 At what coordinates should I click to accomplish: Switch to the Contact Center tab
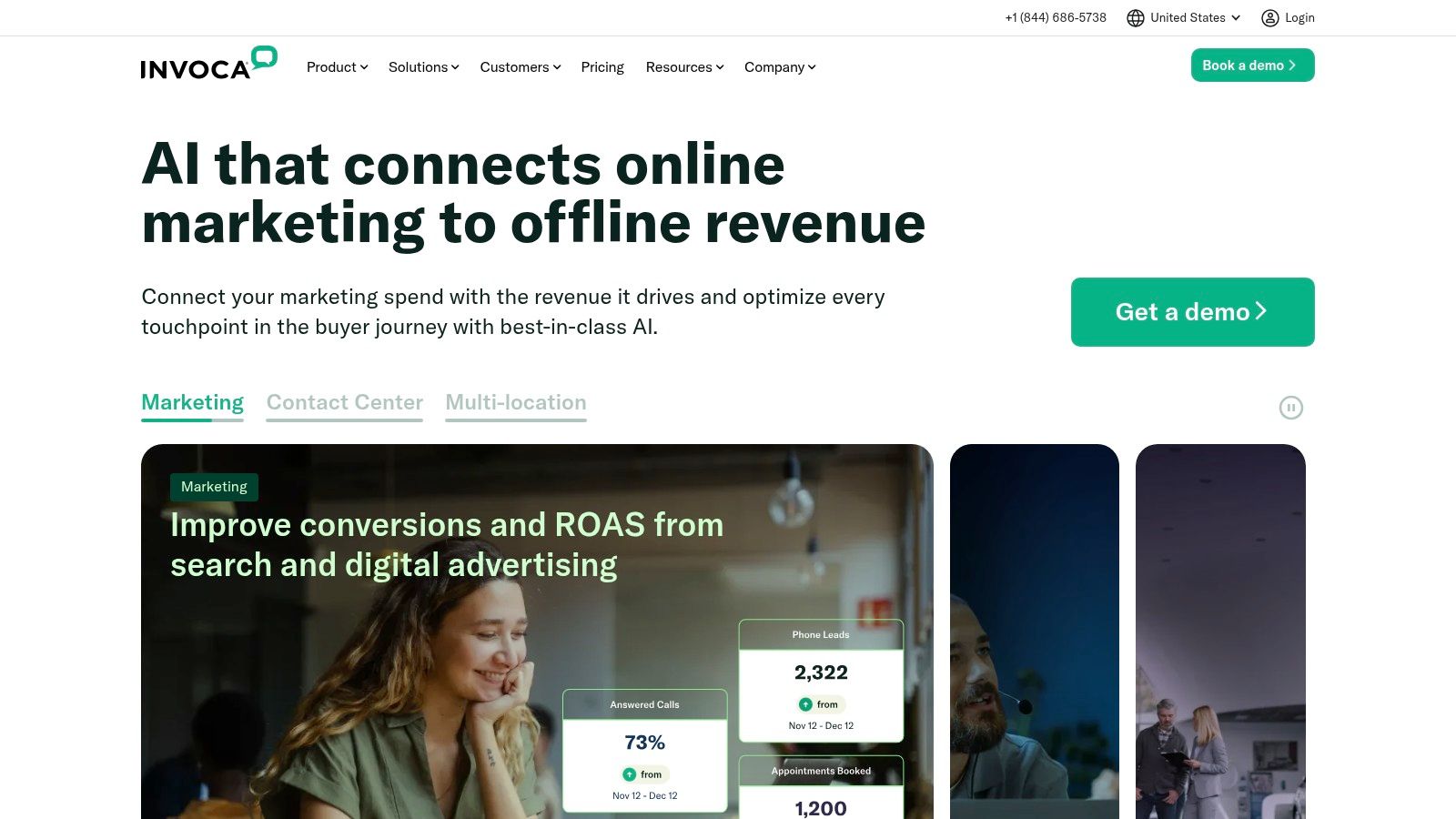pyautogui.click(x=345, y=403)
